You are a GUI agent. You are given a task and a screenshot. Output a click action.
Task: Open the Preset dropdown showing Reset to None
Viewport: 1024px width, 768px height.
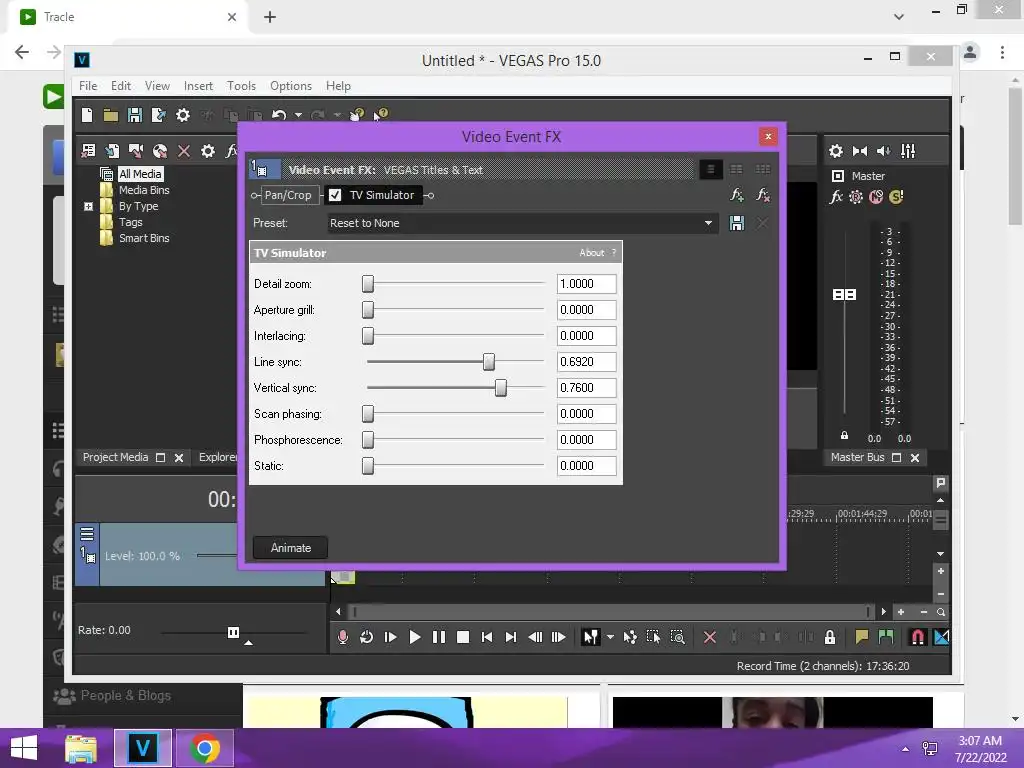point(522,223)
